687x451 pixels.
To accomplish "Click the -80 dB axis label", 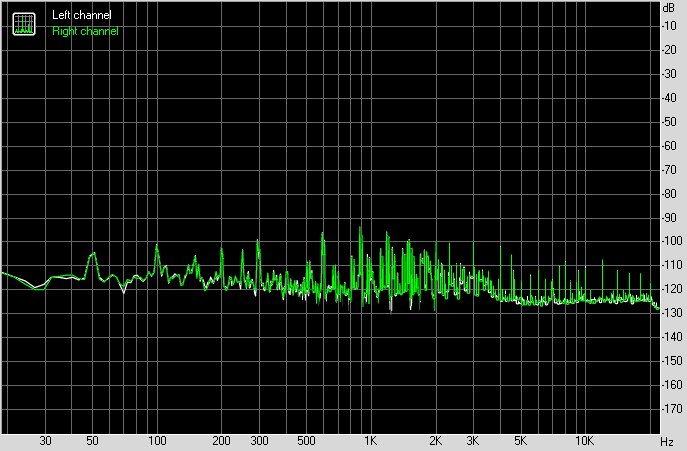I will coord(669,193).
